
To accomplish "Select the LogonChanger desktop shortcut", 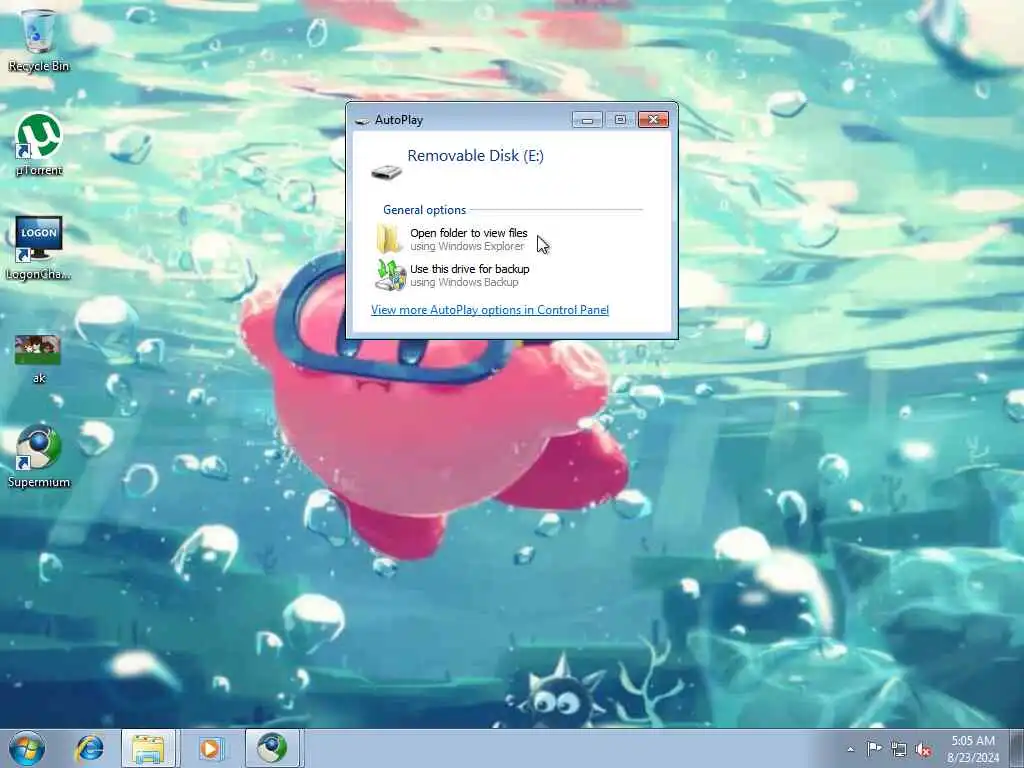I will (x=39, y=248).
